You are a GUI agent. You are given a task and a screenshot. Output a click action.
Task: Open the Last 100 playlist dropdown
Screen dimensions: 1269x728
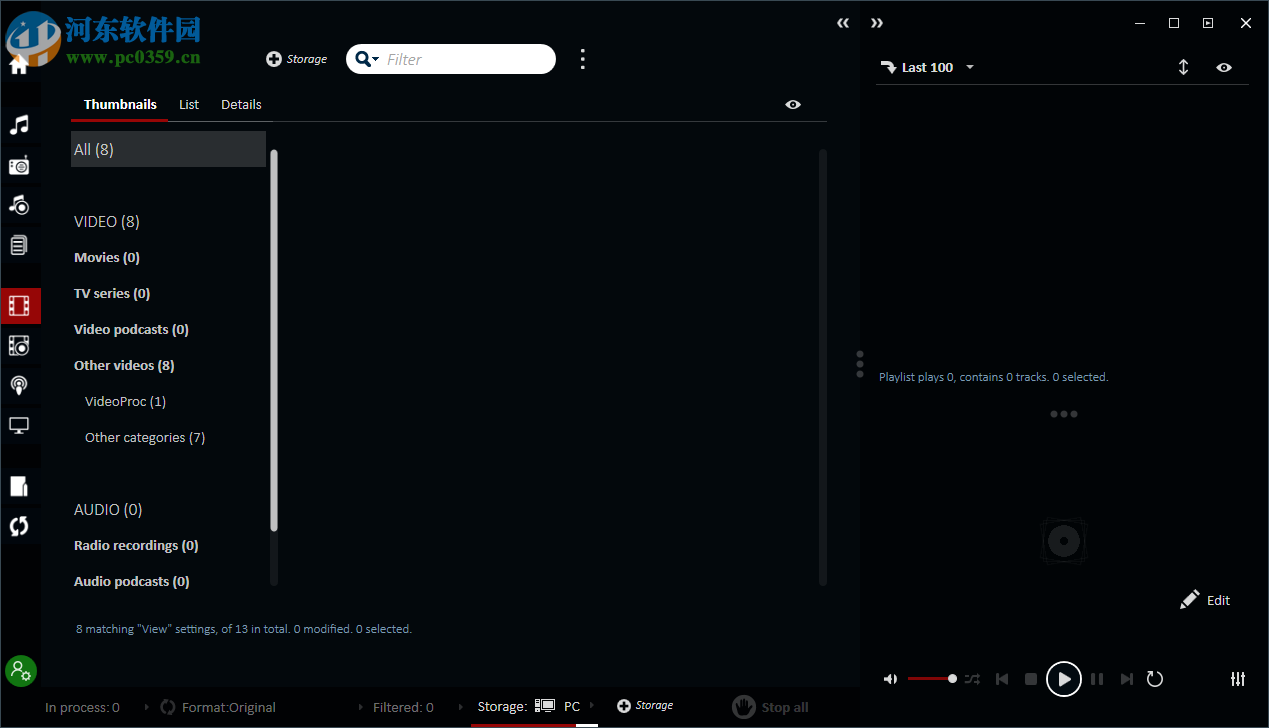pyautogui.click(x=927, y=67)
